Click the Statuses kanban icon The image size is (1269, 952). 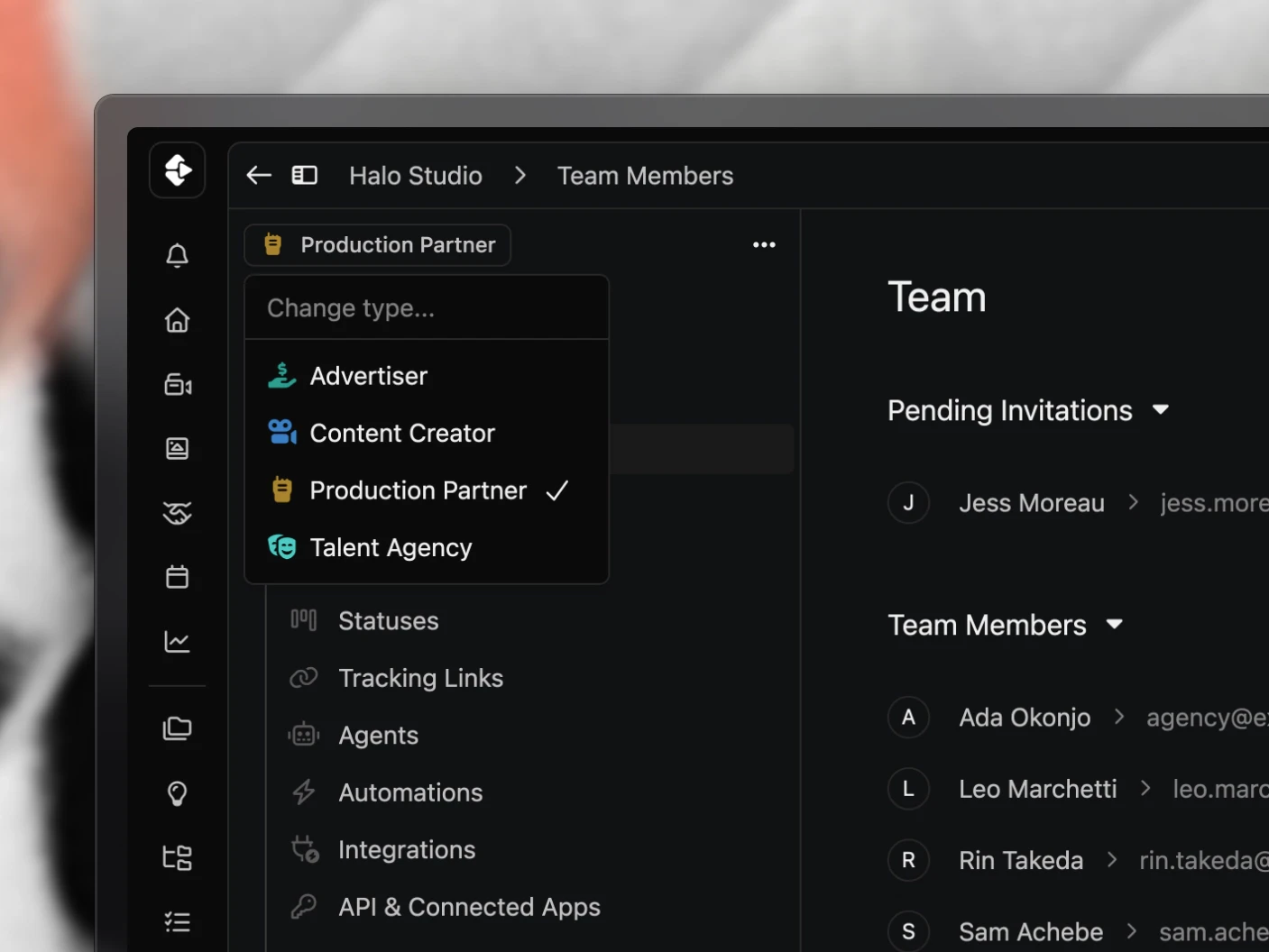click(304, 620)
